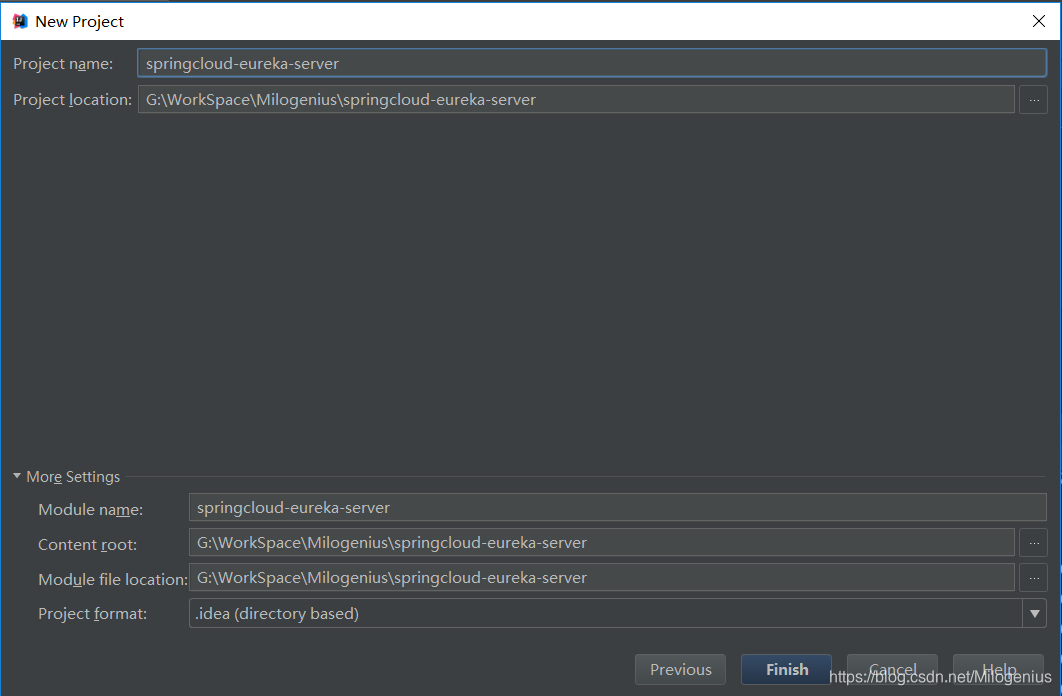Screen dimensions: 1062x696
Task: Browse for Content root folder
Action: pos(1034,542)
